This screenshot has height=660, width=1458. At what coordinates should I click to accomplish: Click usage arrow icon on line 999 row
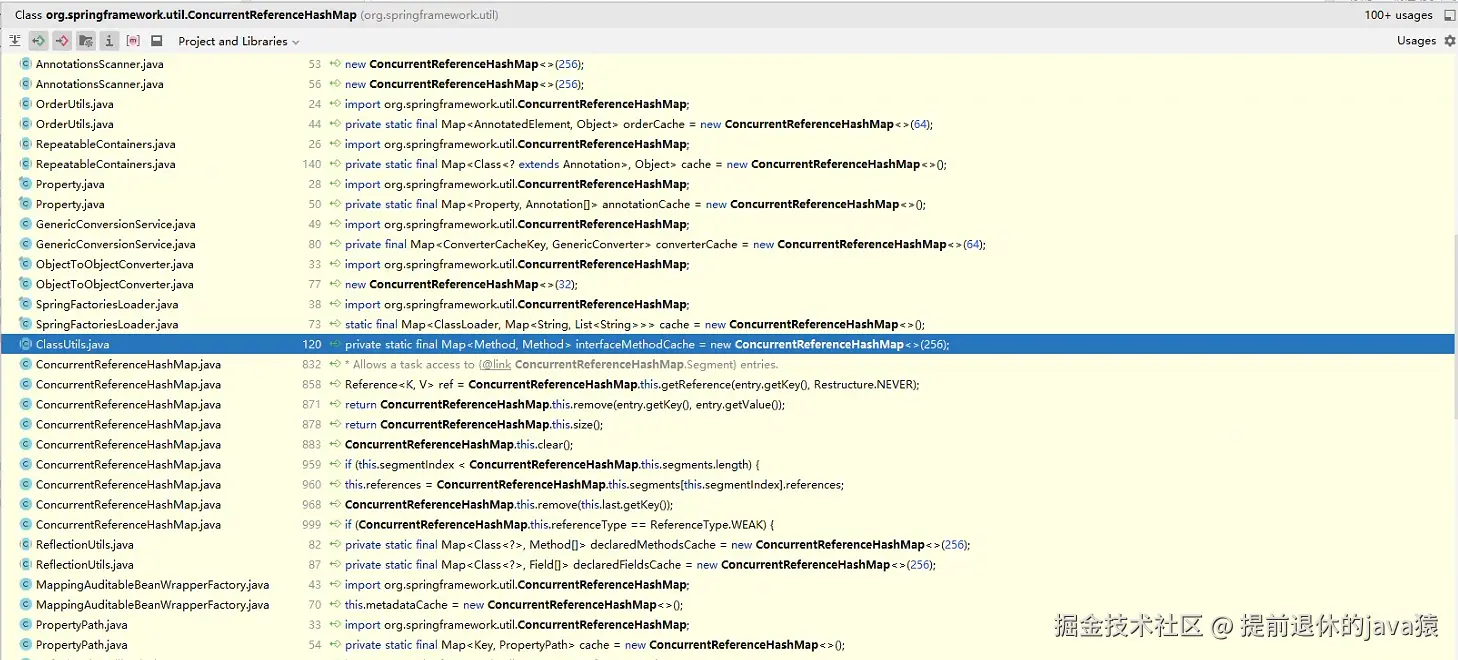point(335,524)
